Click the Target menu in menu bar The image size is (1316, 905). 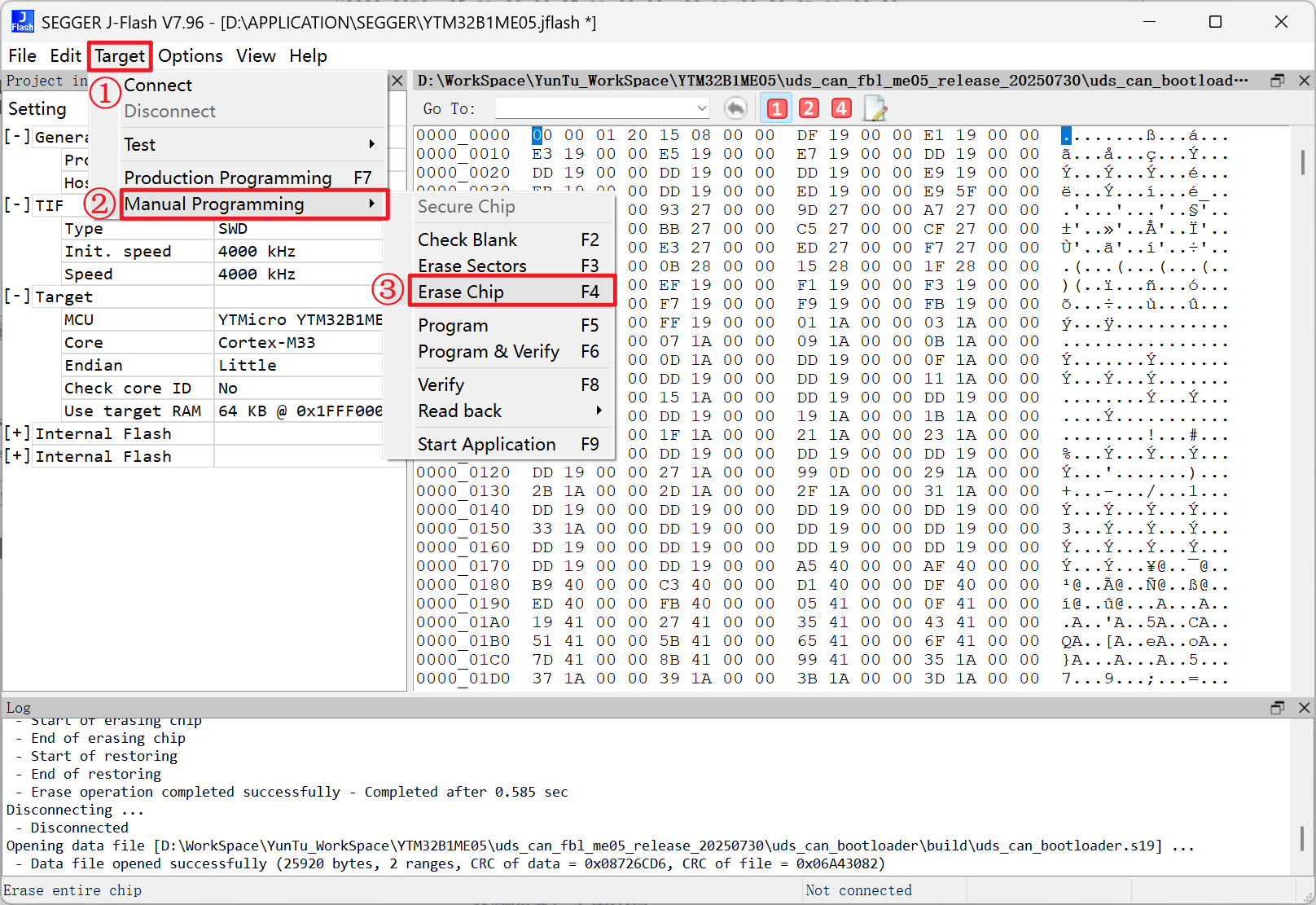120,55
